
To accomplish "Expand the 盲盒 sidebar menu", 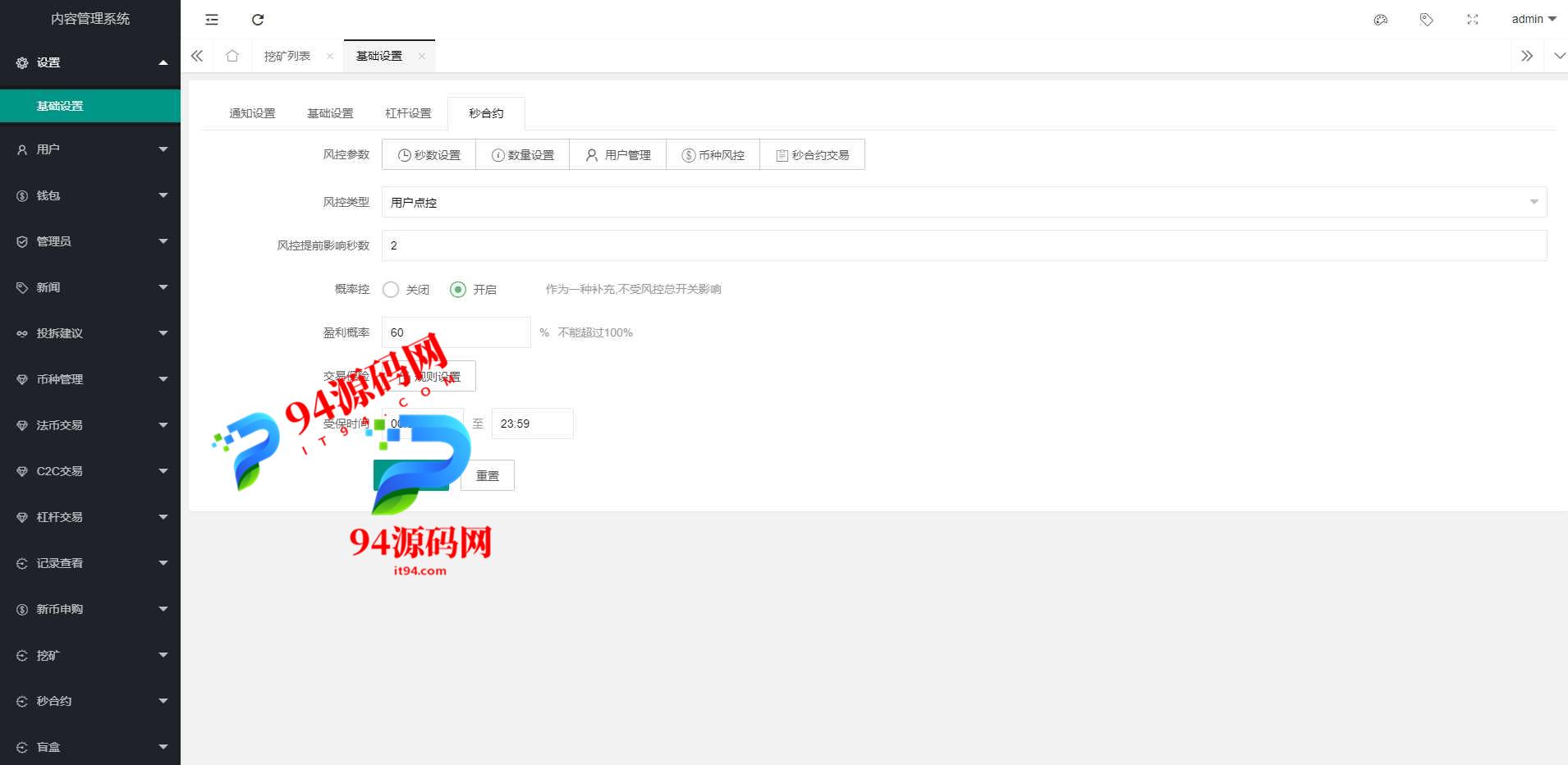I will coord(163,747).
